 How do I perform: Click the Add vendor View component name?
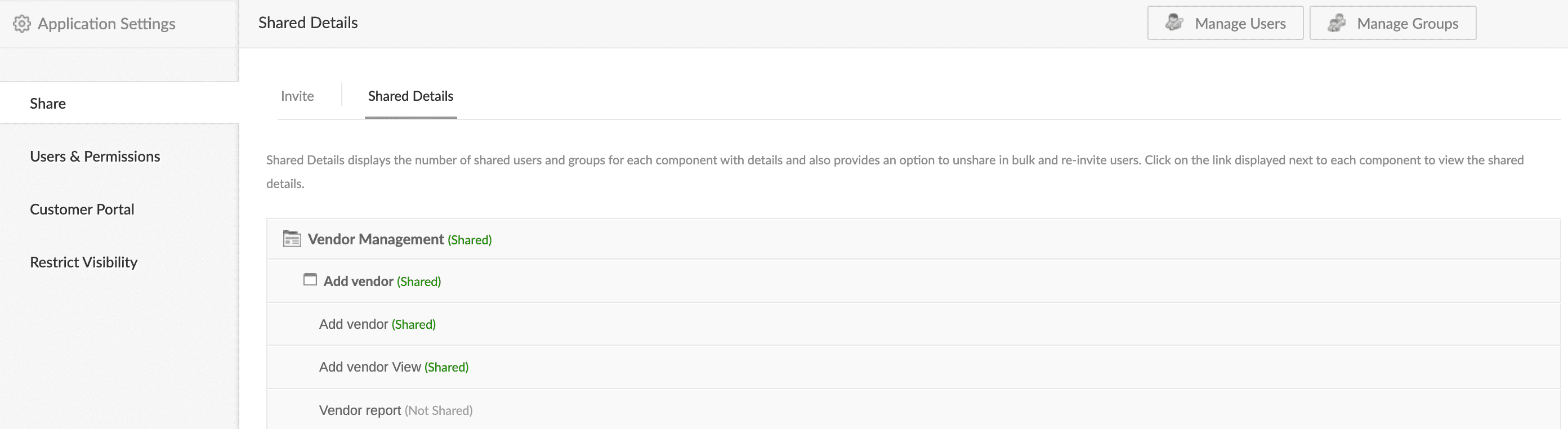[x=370, y=367]
